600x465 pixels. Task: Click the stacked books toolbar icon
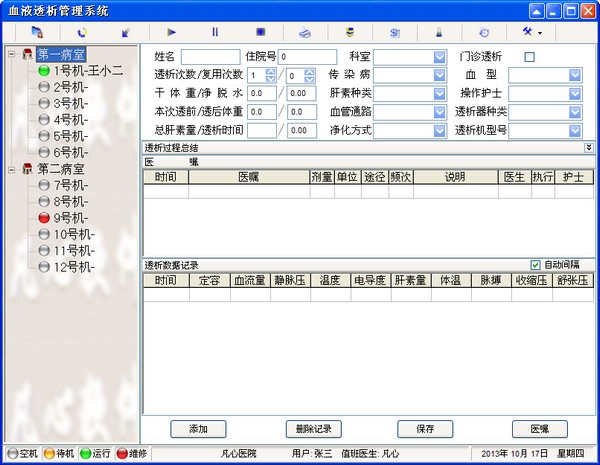[349, 32]
